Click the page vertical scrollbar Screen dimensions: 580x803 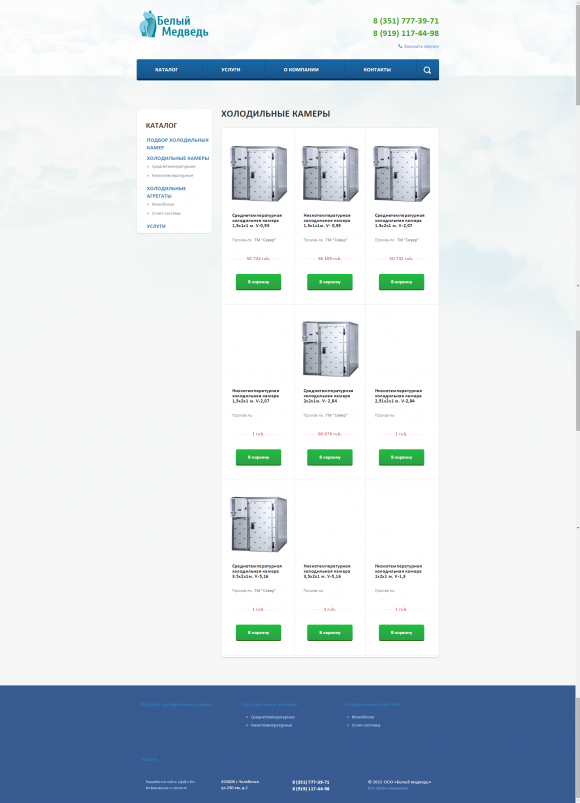pos(577,402)
